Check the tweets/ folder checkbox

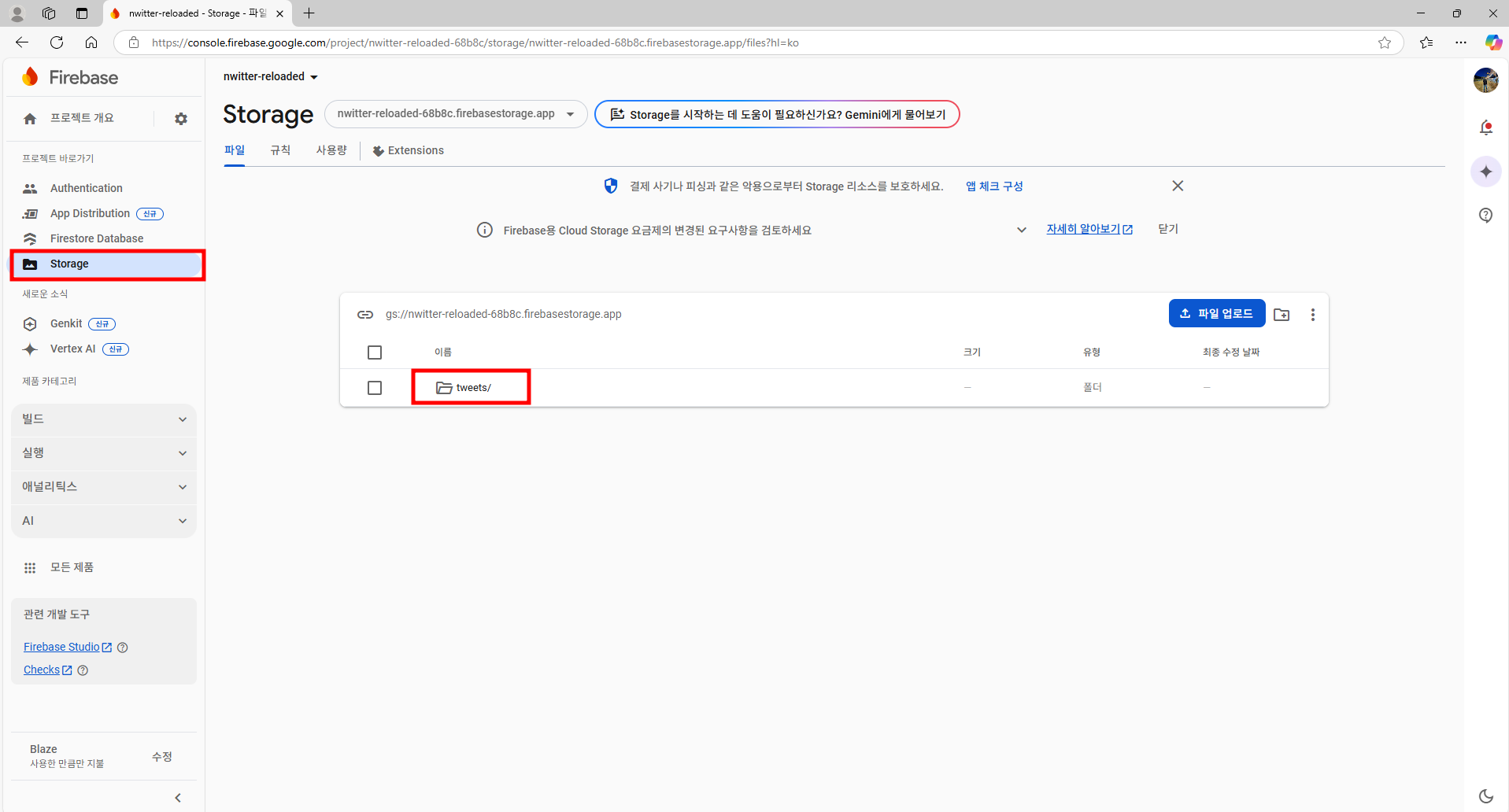point(375,388)
